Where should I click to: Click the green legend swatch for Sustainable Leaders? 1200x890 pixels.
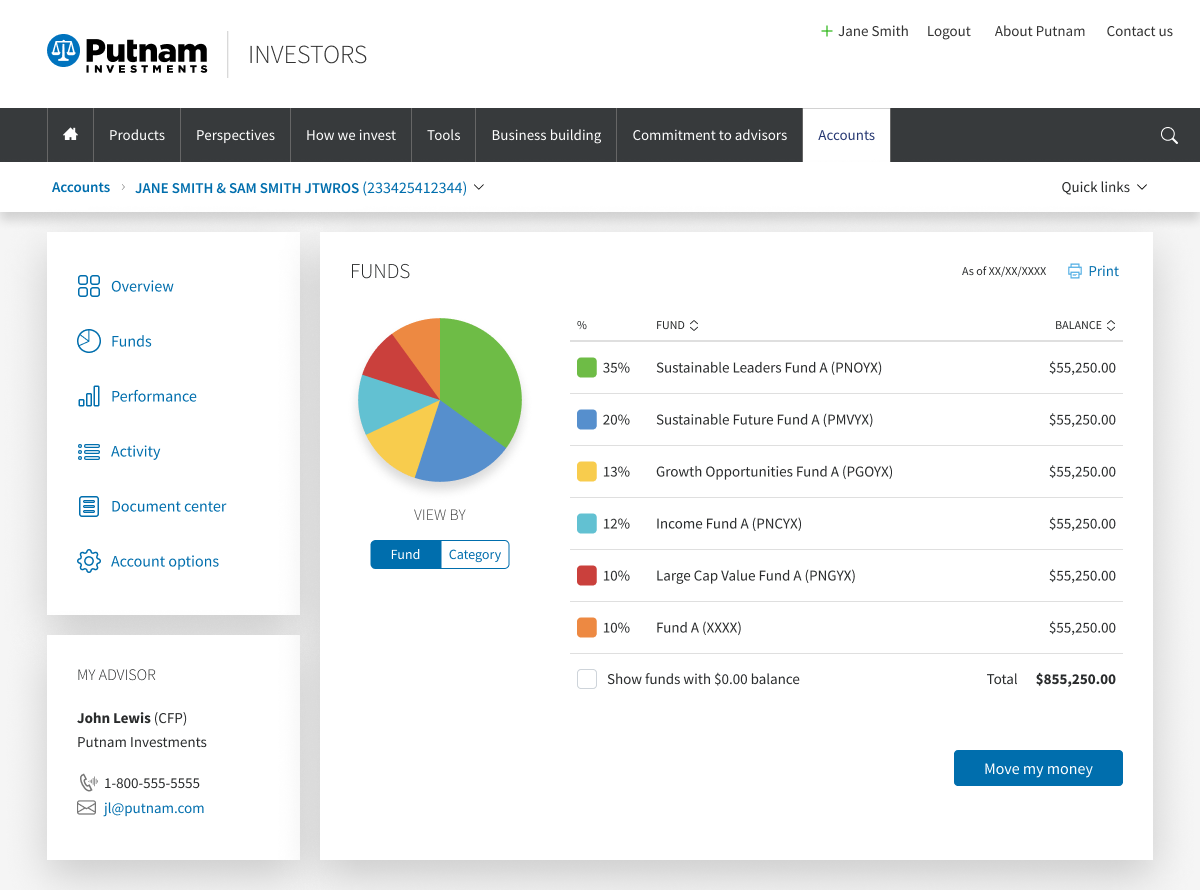[587, 367]
